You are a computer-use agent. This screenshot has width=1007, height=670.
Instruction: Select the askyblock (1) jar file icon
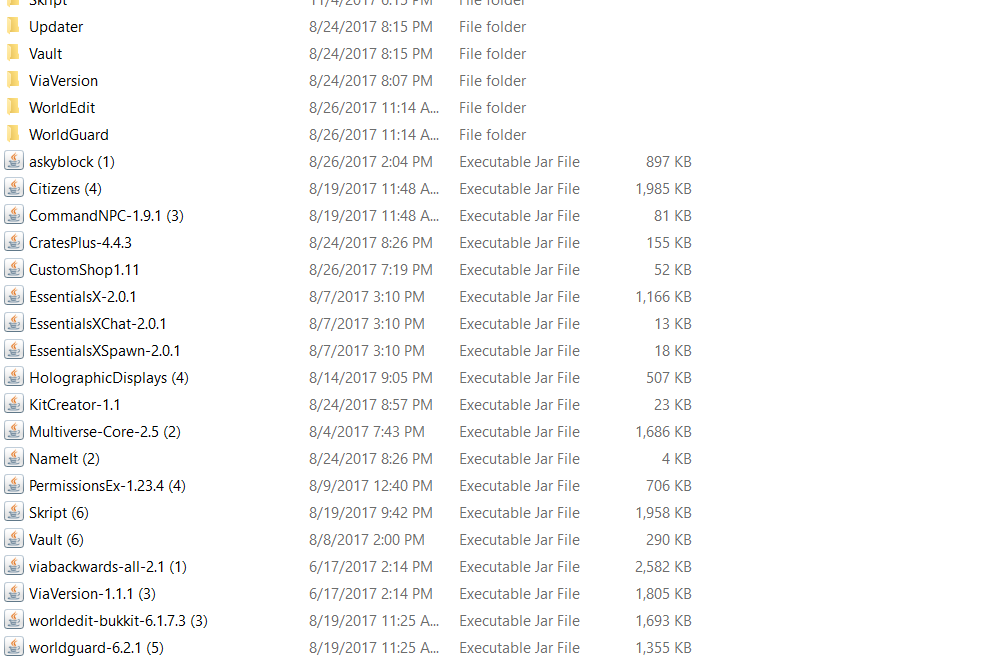pos(14,161)
